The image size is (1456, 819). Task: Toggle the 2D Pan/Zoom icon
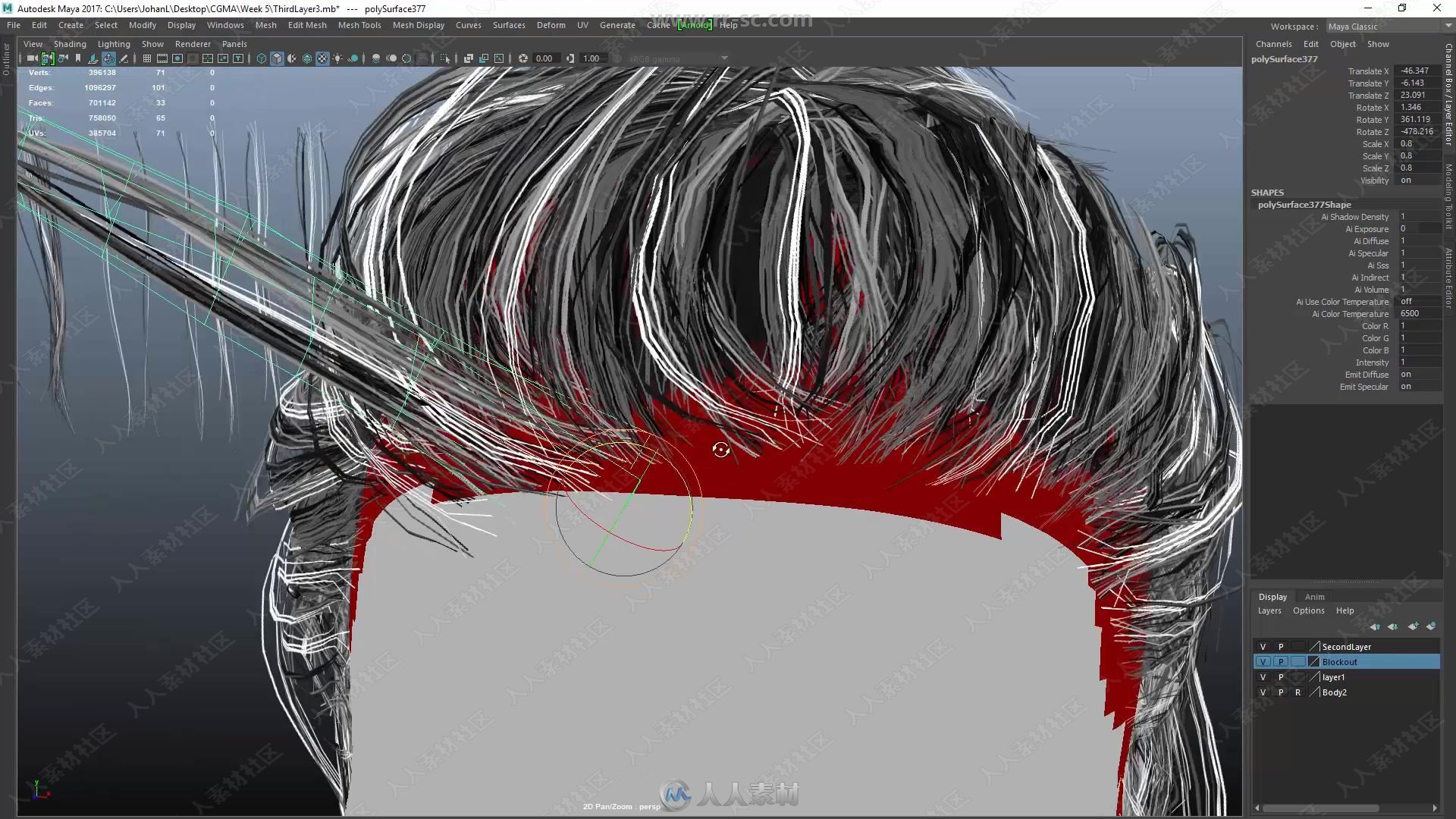(108, 58)
